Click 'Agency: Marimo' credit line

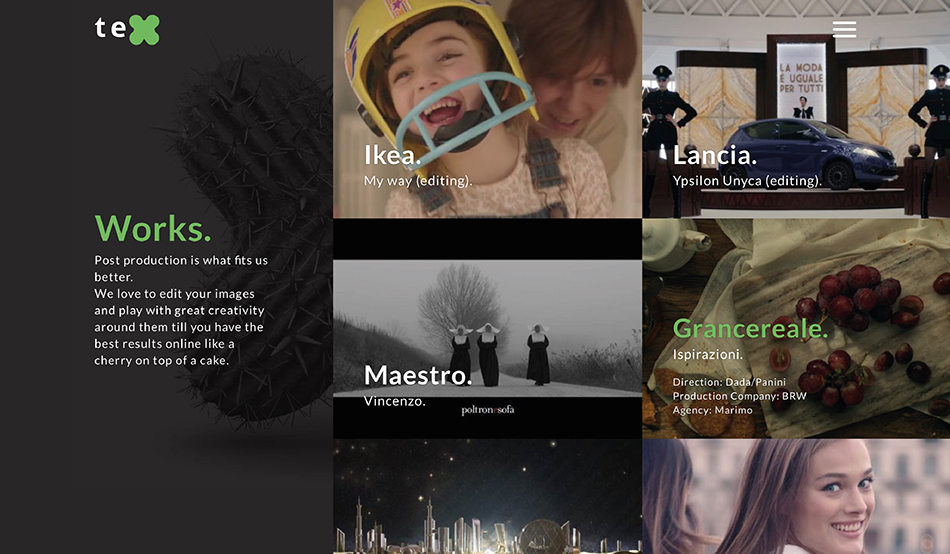click(x=712, y=410)
